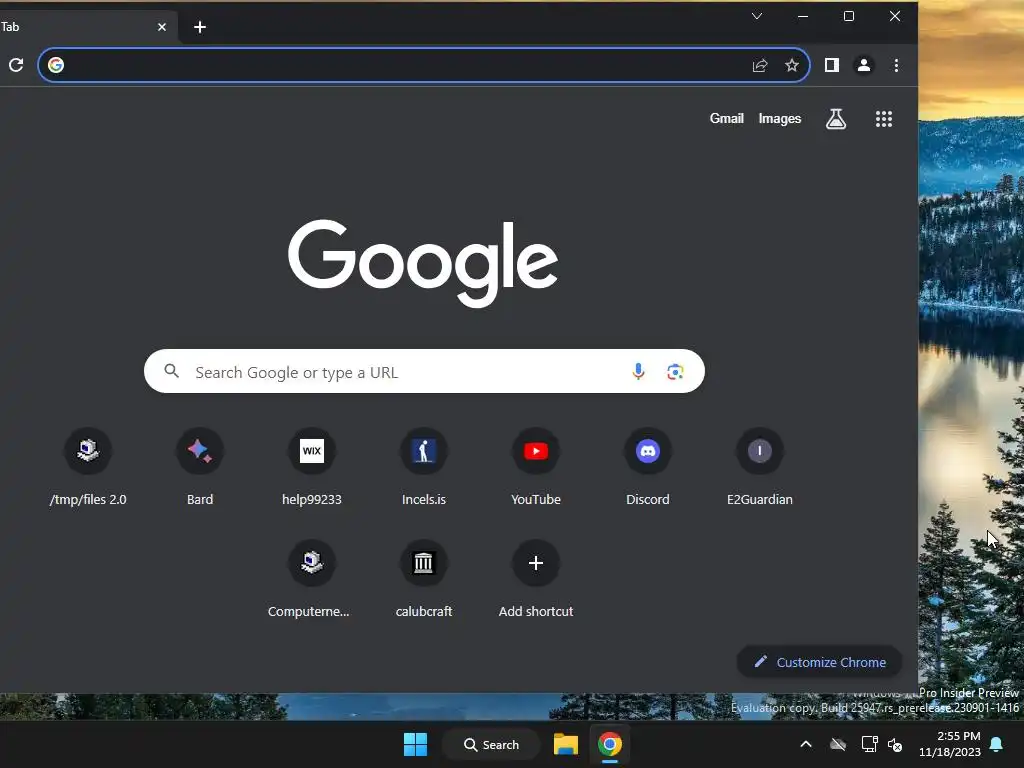Open the clock and date 2:55 PM
The height and width of the screenshot is (768, 1024).
click(950, 744)
